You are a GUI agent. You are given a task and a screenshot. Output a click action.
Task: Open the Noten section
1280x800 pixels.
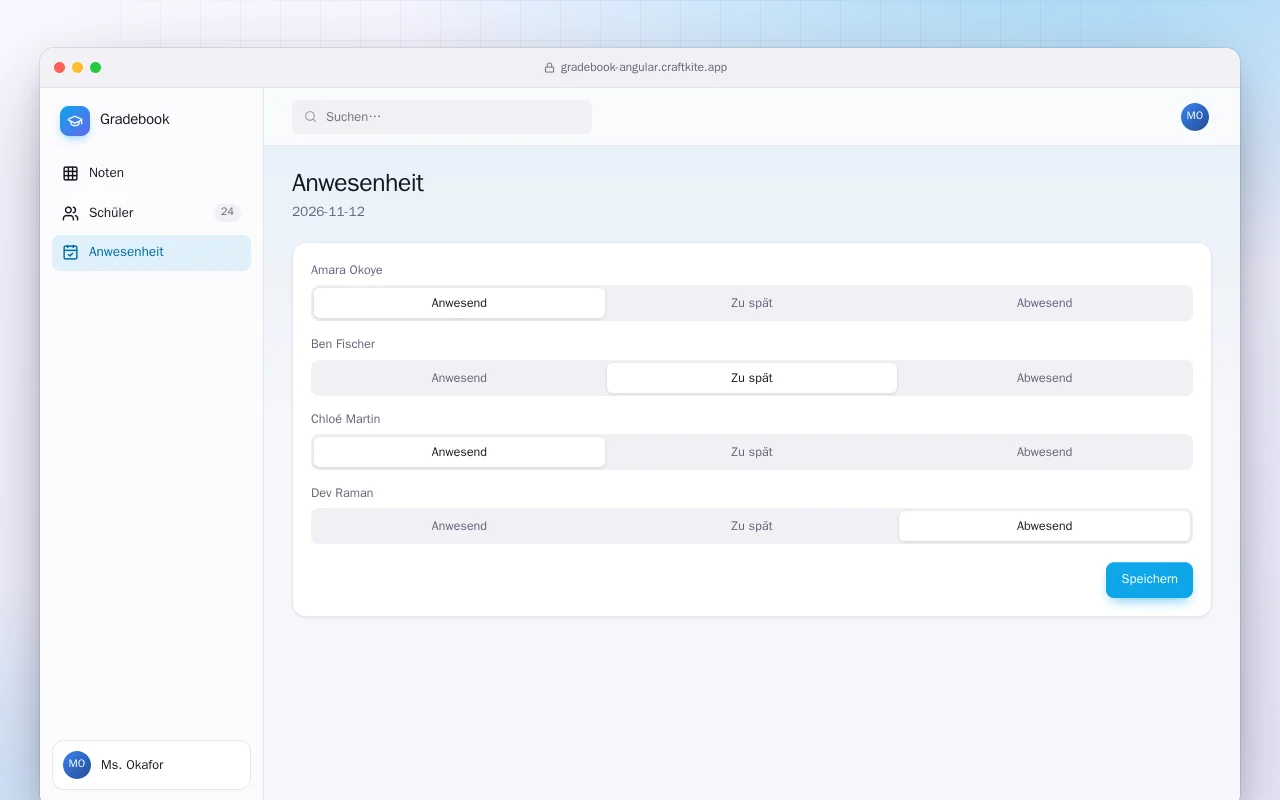click(151, 173)
